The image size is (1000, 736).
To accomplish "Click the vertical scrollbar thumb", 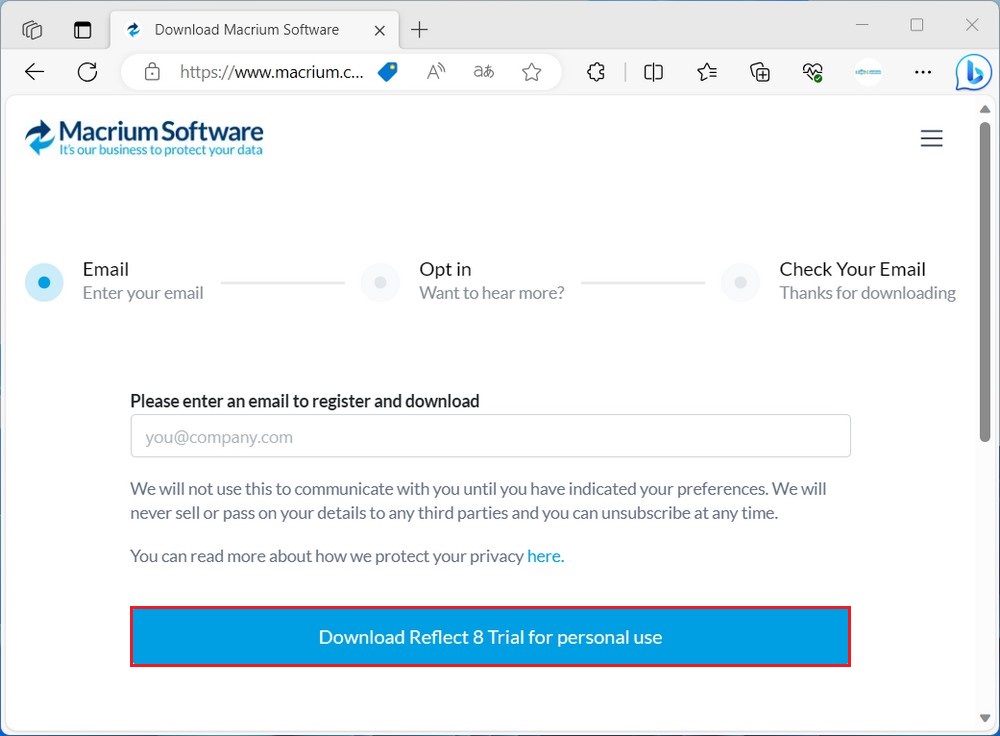I will click(985, 281).
